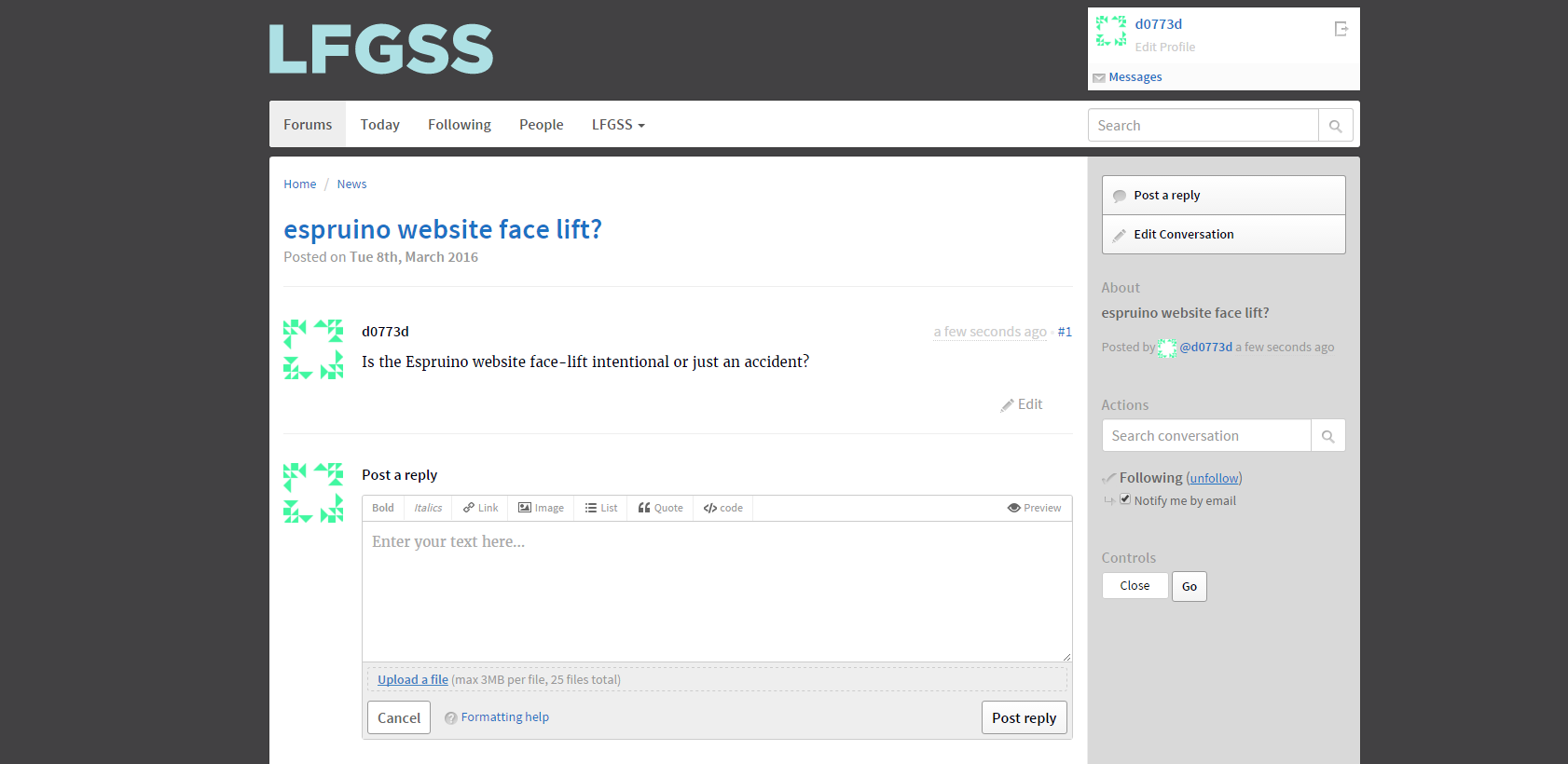Open the Today tab
The image size is (1568, 764).
pos(379,124)
